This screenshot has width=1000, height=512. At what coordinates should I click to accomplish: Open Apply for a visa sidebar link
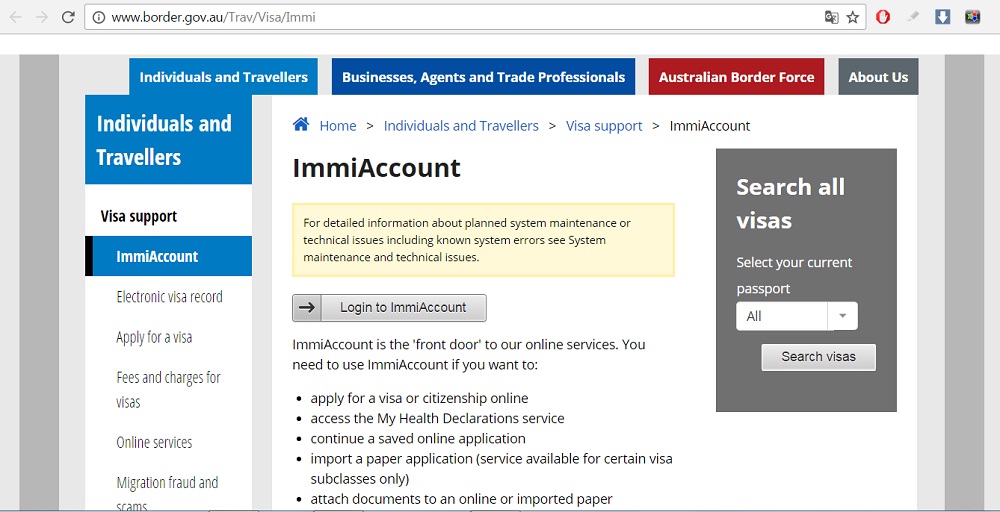pyautogui.click(x=154, y=337)
